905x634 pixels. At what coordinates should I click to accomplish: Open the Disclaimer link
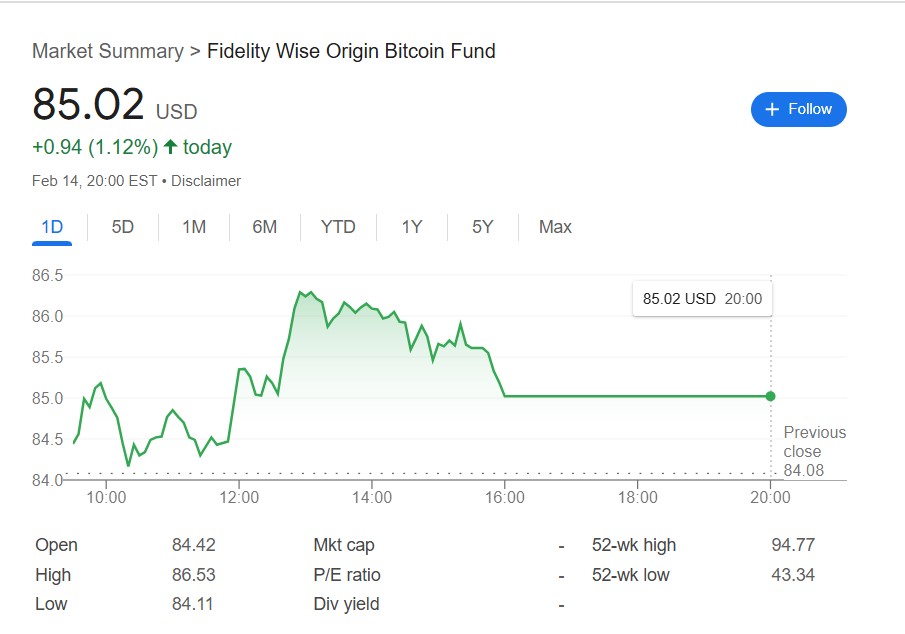point(206,181)
